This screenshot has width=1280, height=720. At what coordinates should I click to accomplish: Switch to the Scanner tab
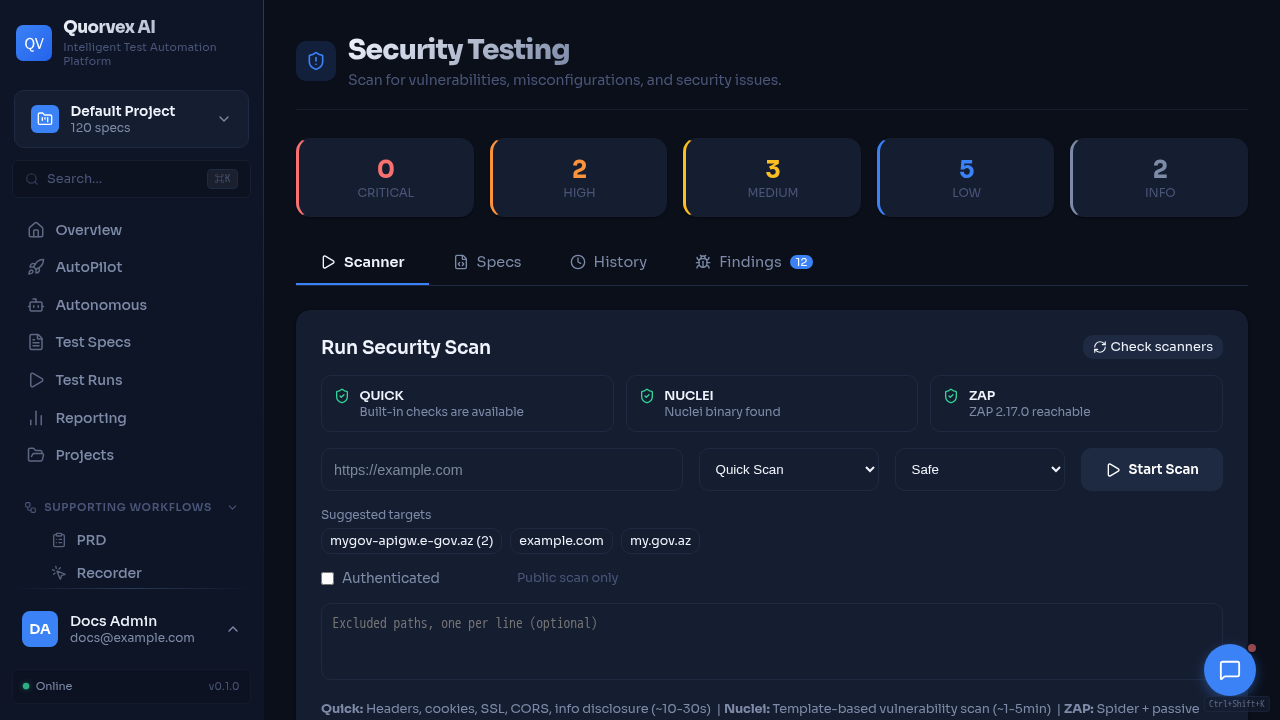pos(362,262)
